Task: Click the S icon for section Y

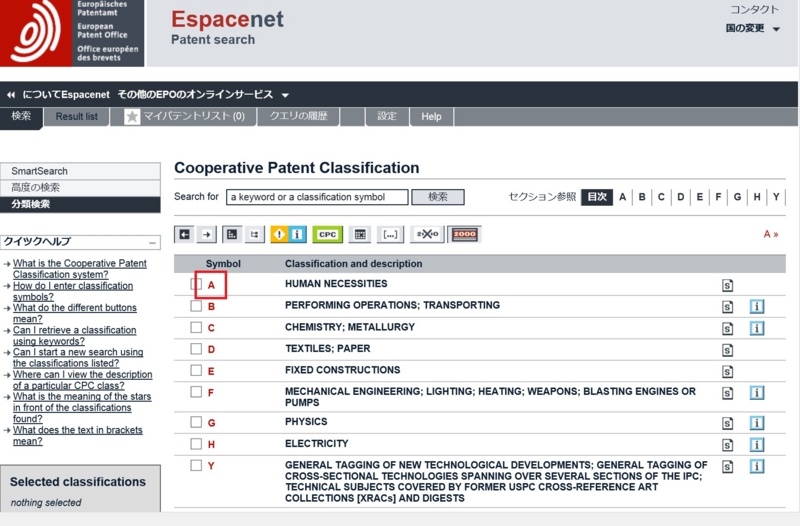Action: (728, 466)
